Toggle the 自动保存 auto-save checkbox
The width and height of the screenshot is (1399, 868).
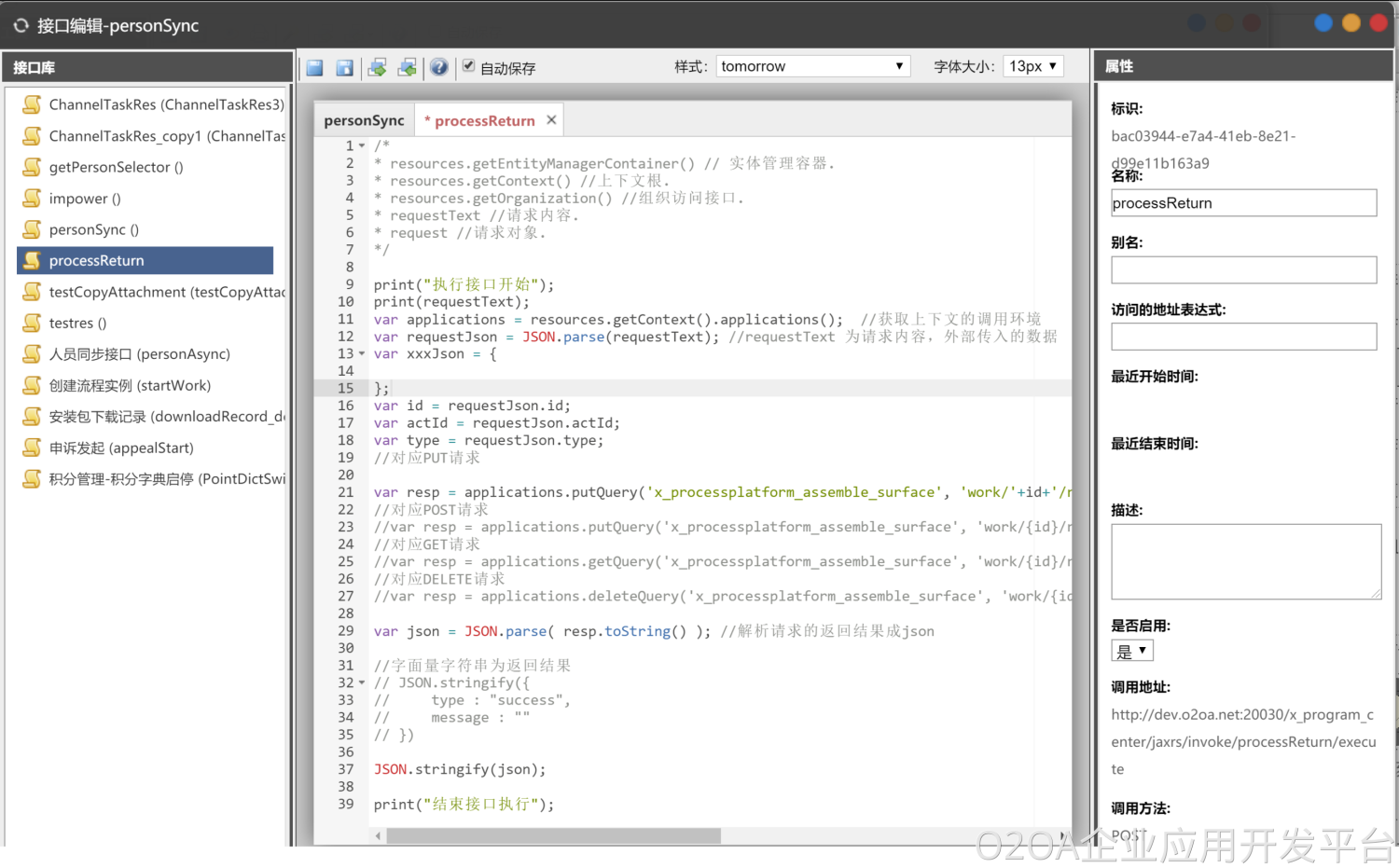click(469, 66)
